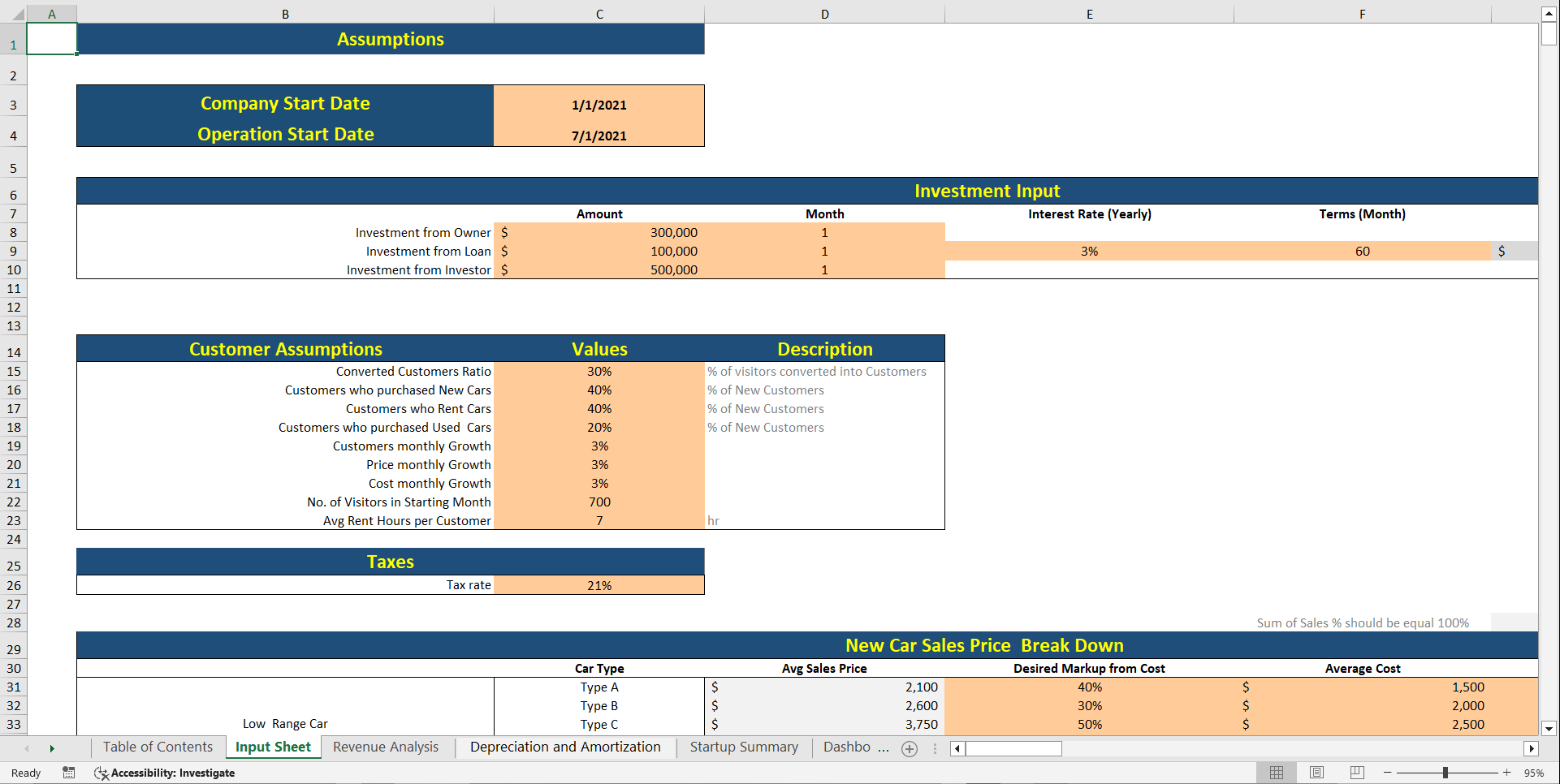Select the Startup Summary tab
1560x784 pixels.
click(x=743, y=747)
